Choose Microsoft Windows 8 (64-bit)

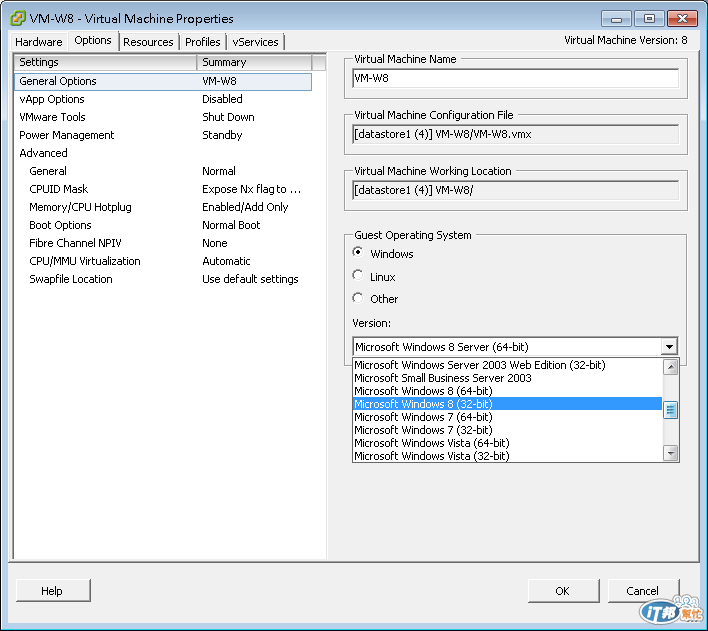(508, 391)
